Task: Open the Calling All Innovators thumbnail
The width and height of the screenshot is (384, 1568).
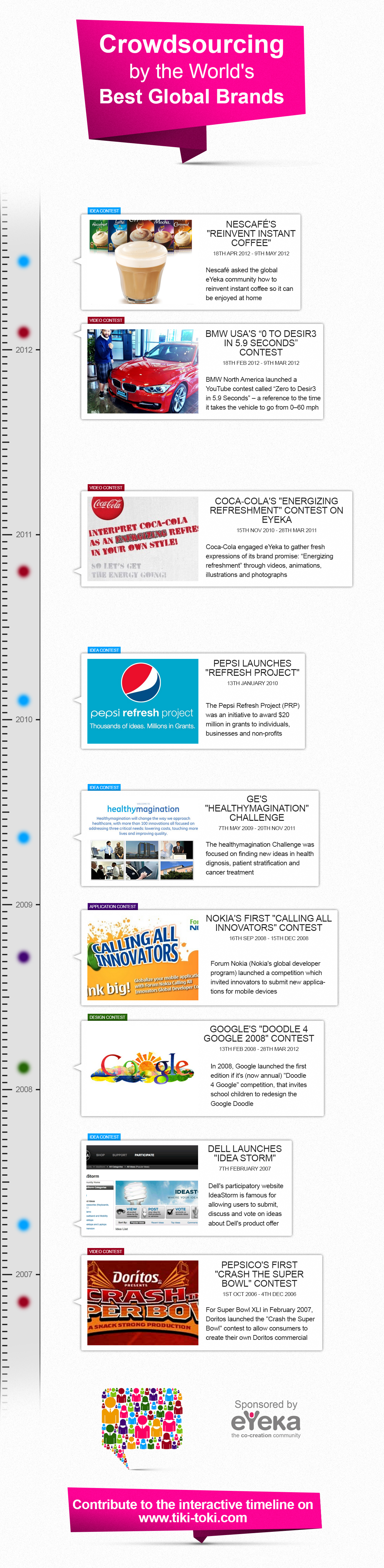Action: (x=143, y=958)
